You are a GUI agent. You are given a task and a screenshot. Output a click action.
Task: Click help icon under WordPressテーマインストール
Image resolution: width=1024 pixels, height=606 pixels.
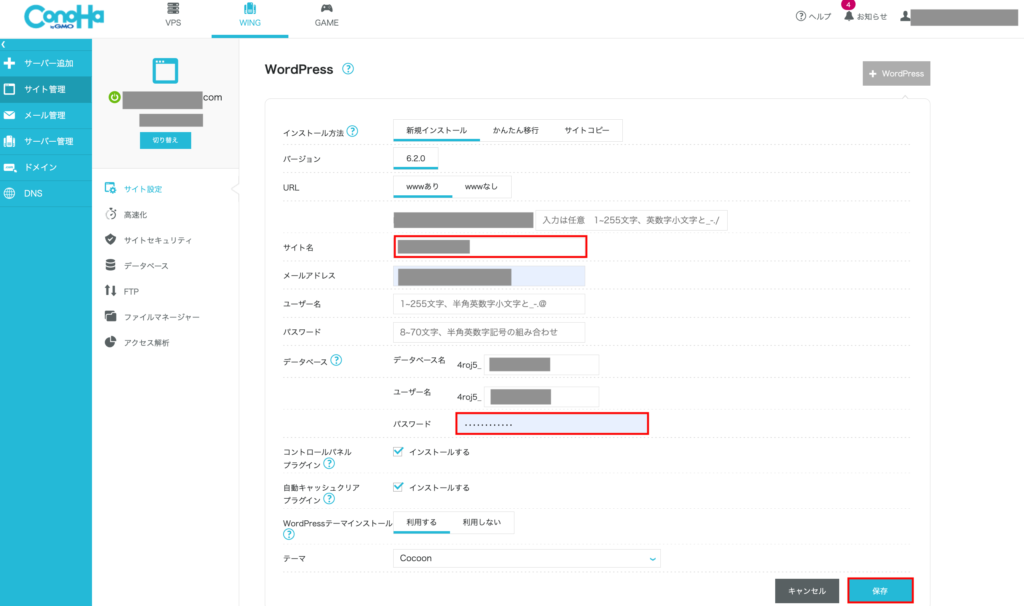coord(289,534)
